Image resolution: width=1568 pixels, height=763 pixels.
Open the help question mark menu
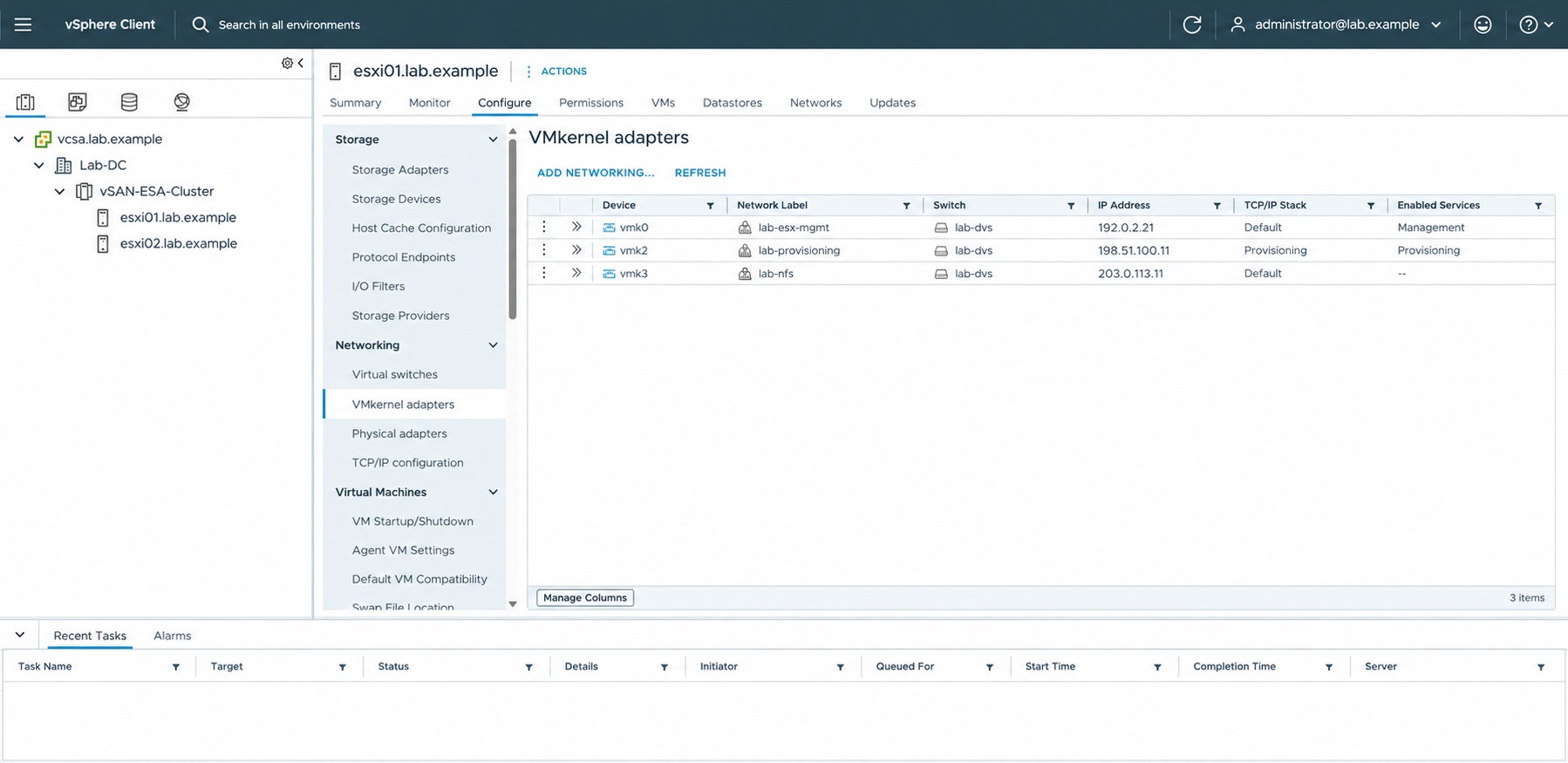[1536, 24]
